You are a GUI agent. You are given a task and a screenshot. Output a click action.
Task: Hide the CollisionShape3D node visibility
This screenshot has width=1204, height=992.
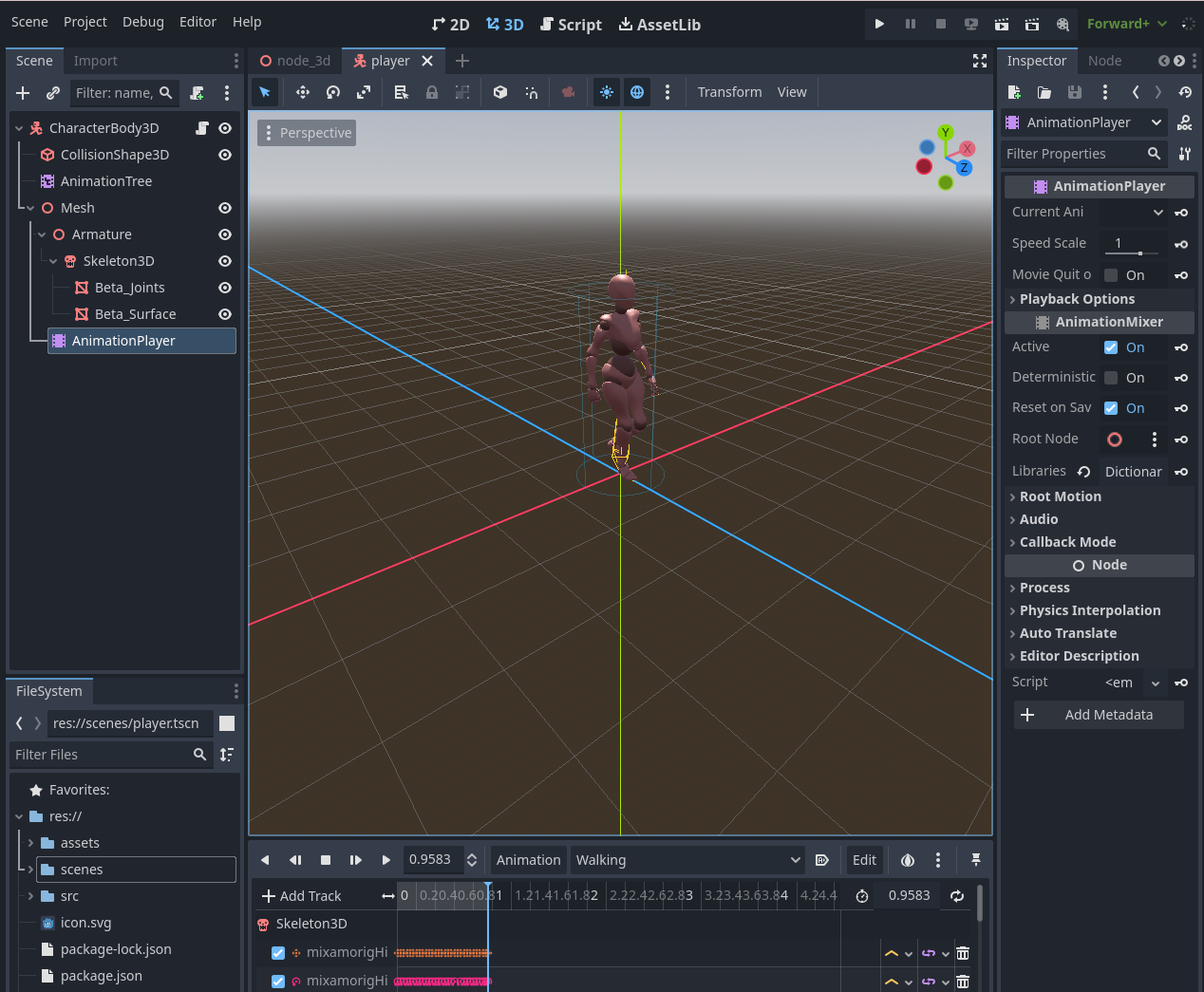coord(225,155)
